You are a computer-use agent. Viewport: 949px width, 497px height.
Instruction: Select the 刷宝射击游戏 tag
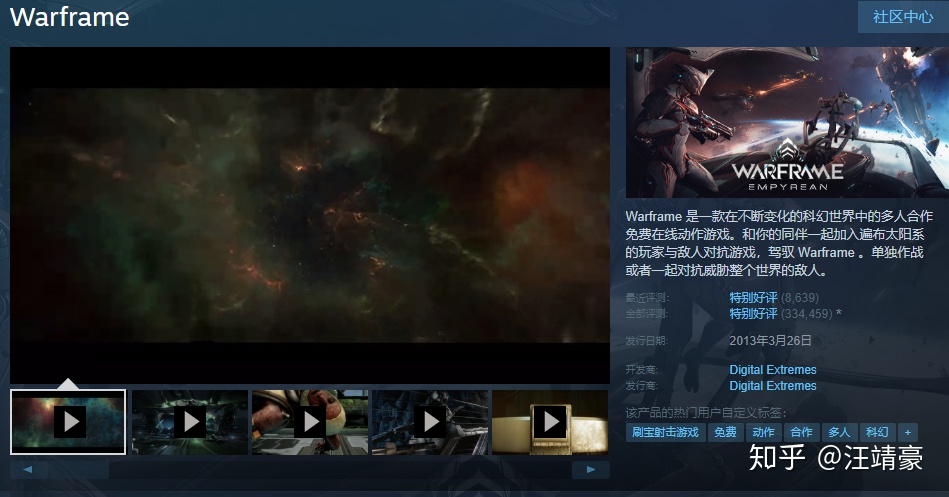[665, 432]
